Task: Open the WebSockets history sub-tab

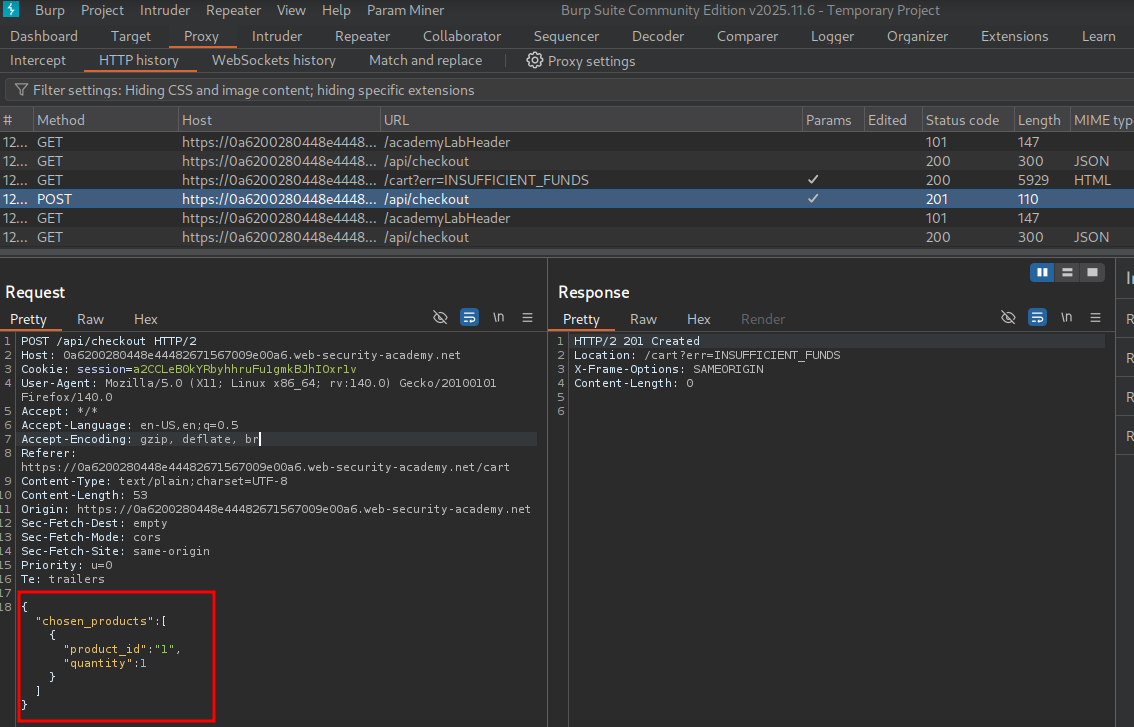Action: click(x=273, y=61)
